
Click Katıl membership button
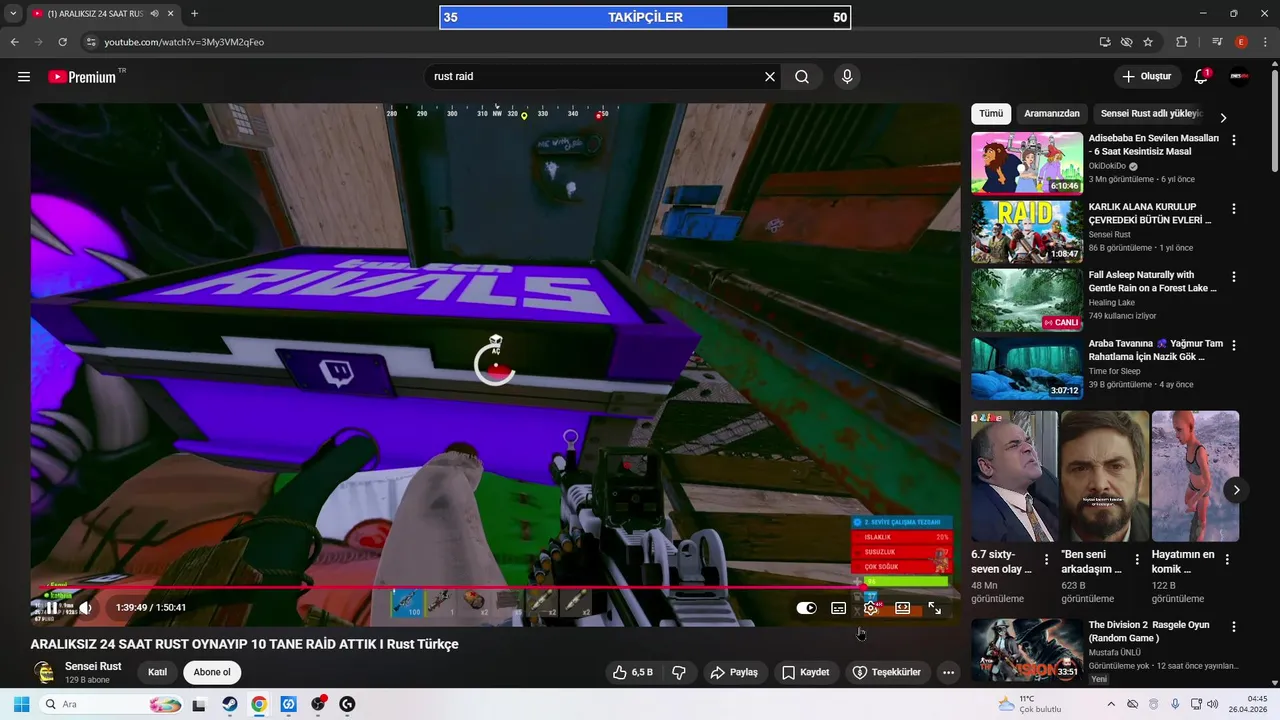pyautogui.click(x=157, y=672)
